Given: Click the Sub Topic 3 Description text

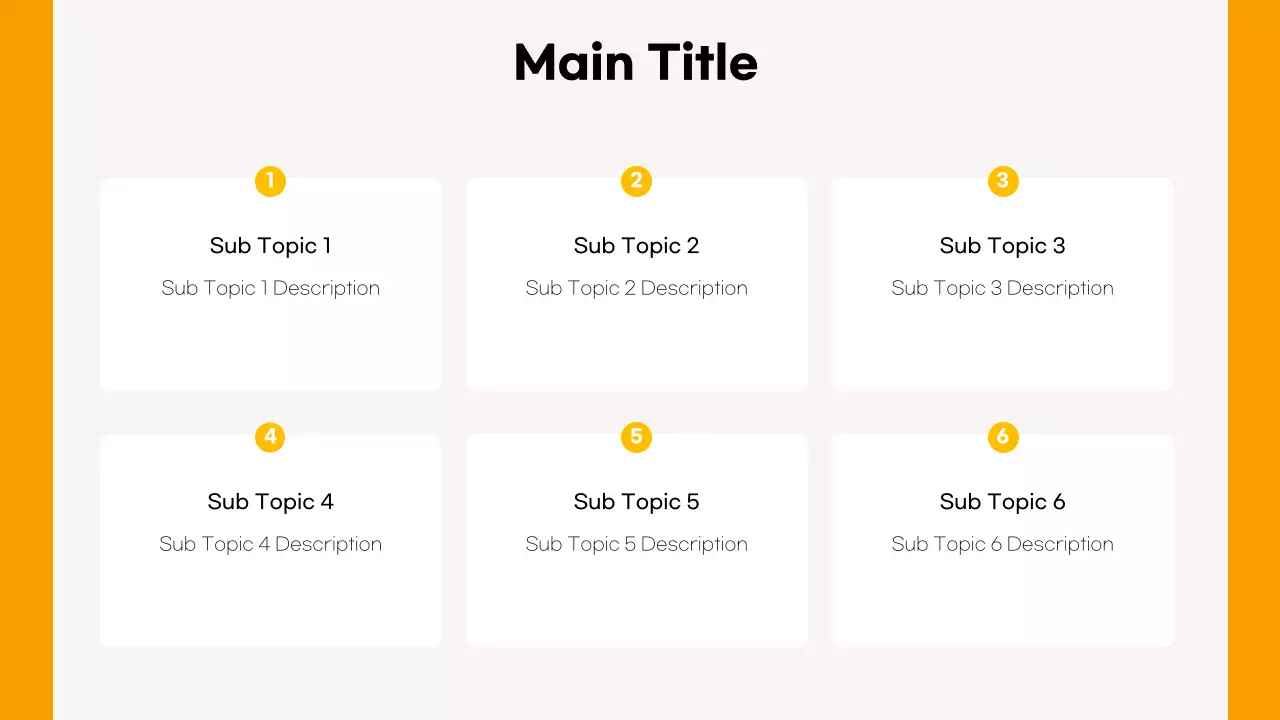Looking at the screenshot, I should pyautogui.click(x=1002, y=288).
